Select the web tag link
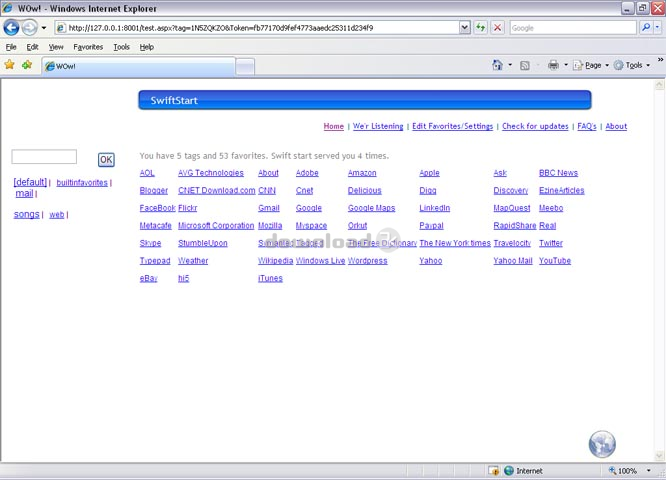 point(56,215)
